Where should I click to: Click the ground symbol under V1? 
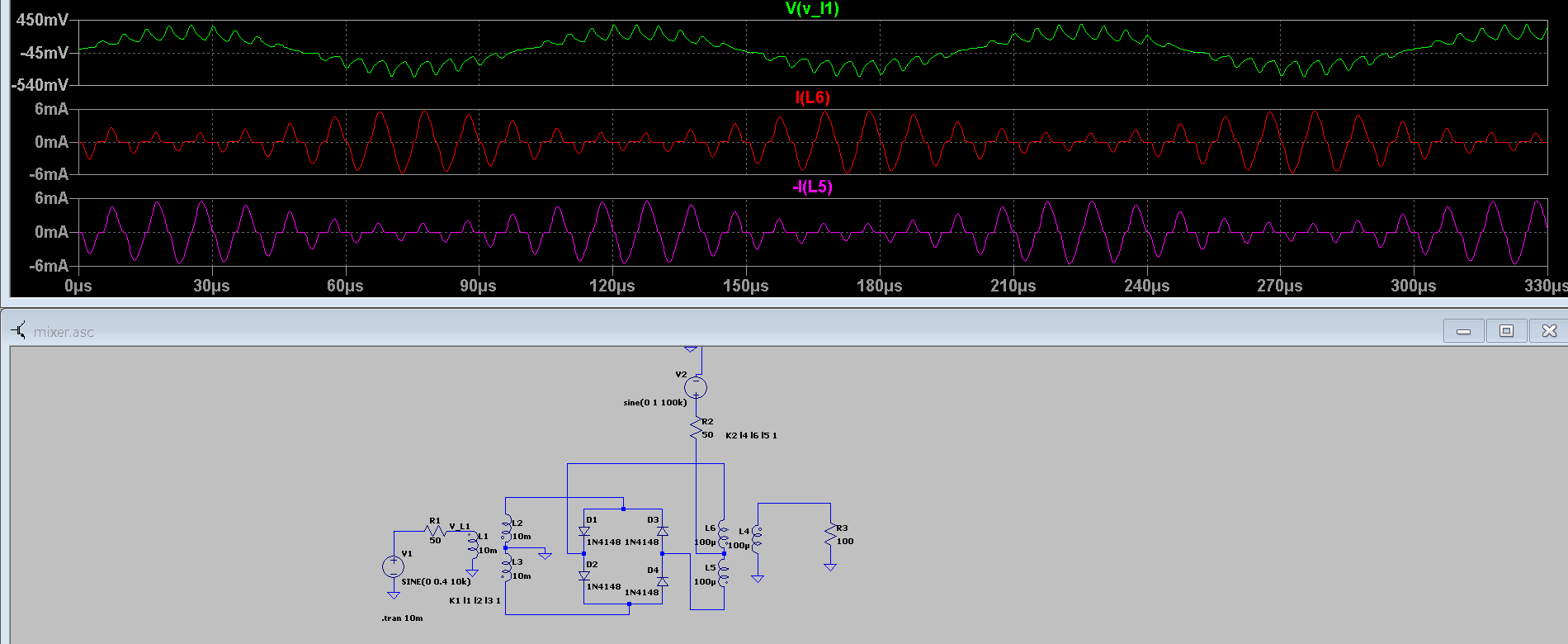(393, 594)
